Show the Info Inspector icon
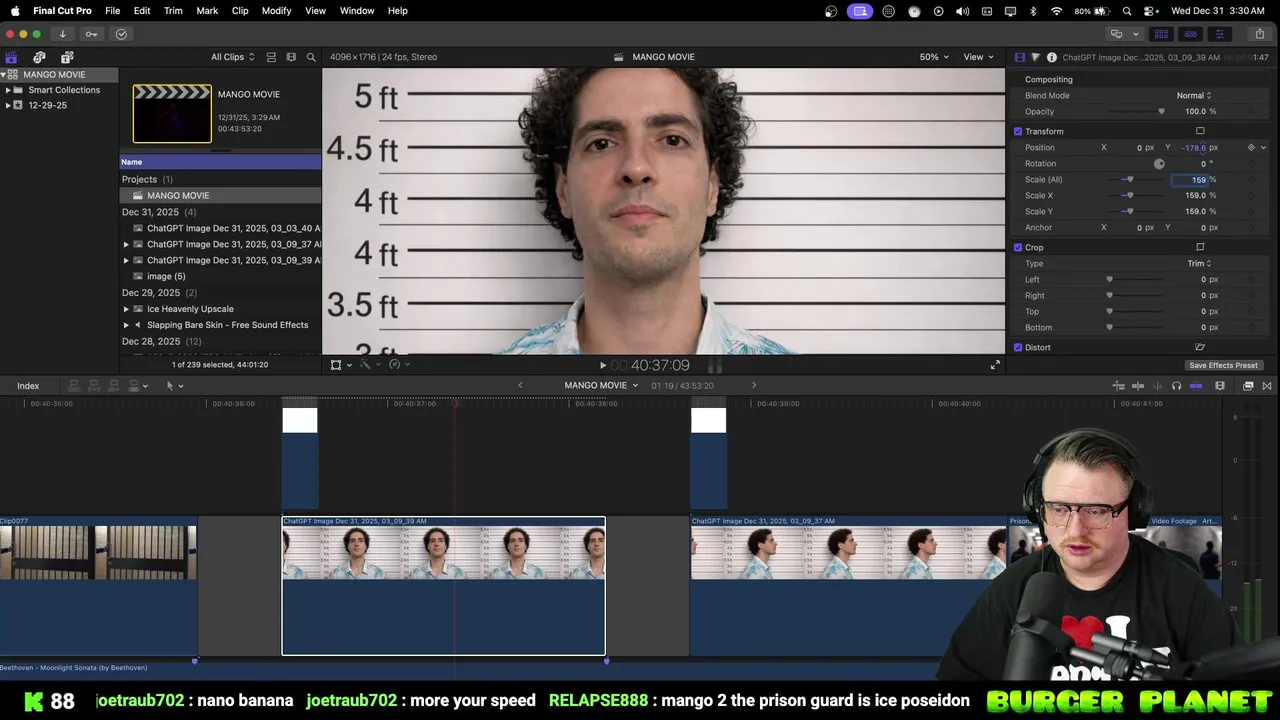 tap(1051, 57)
